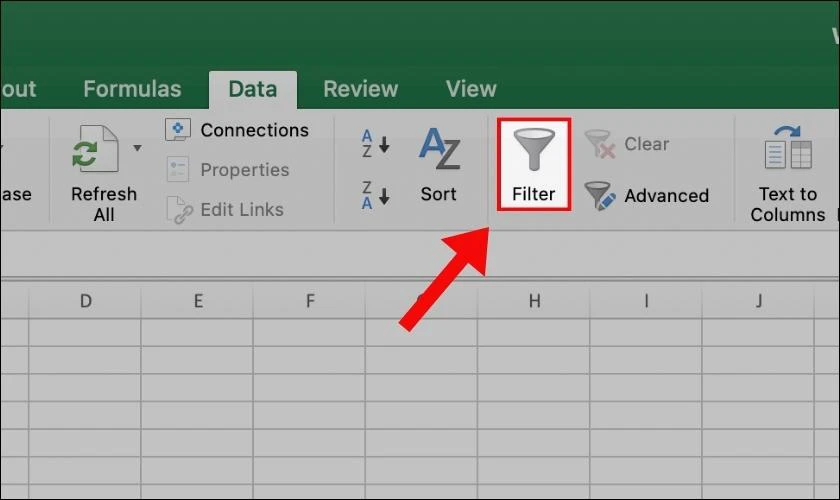
Task: Click the Connections icon
Action: pyautogui.click(x=178, y=130)
